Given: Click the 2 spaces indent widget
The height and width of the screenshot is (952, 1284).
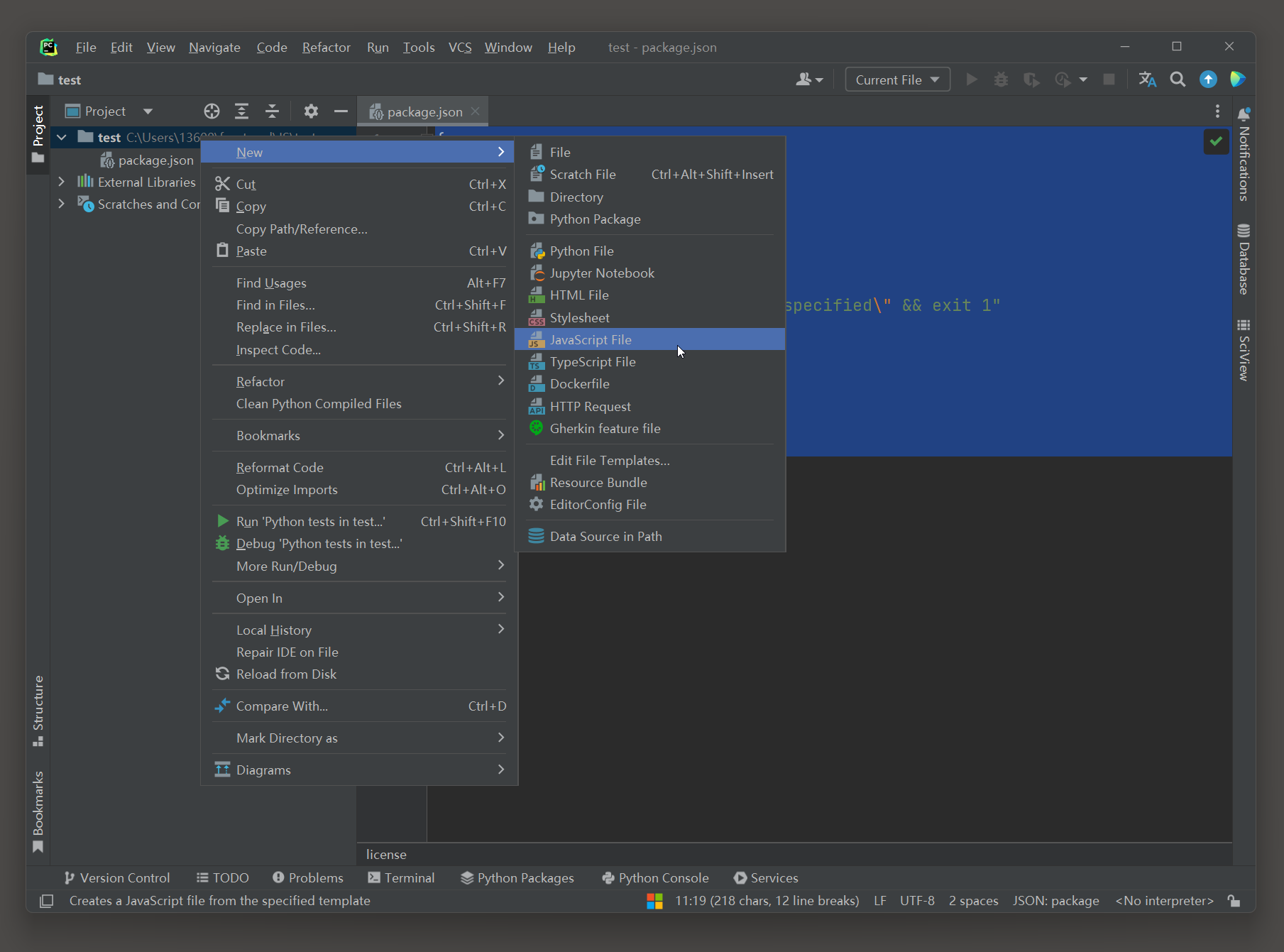Looking at the screenshot, I should [973, 901].
